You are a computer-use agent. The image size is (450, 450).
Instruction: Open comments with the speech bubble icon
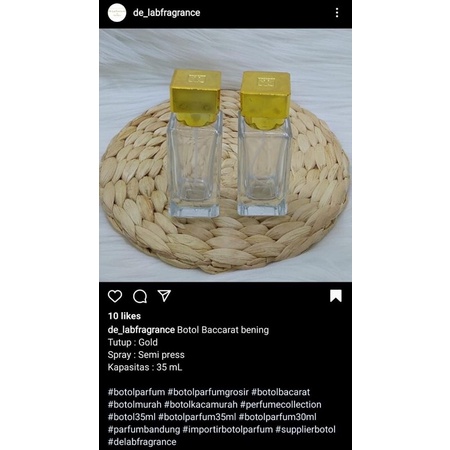point(140,296)
